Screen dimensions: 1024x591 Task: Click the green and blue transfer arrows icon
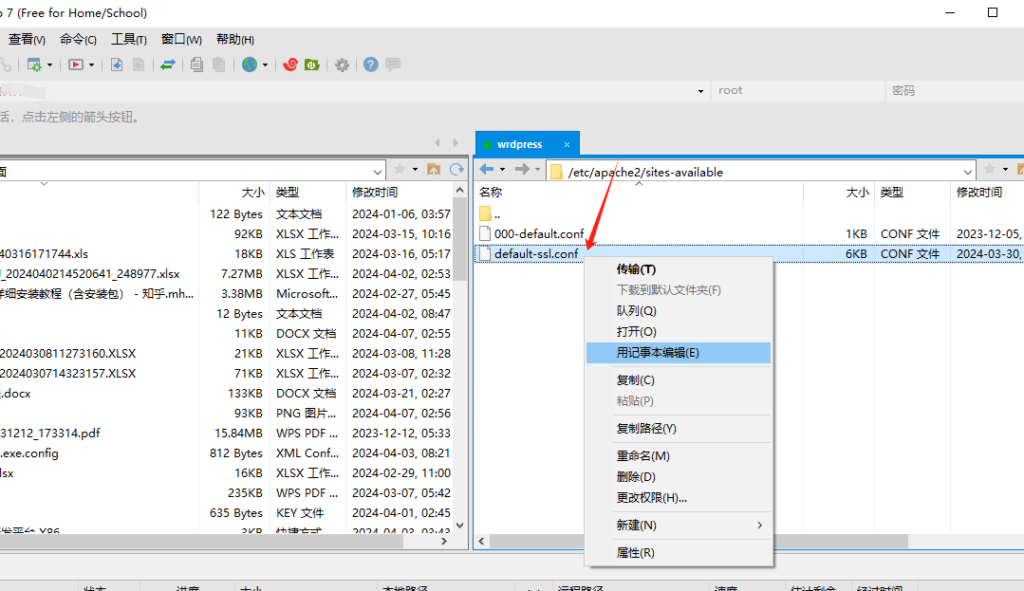point(168,65)
